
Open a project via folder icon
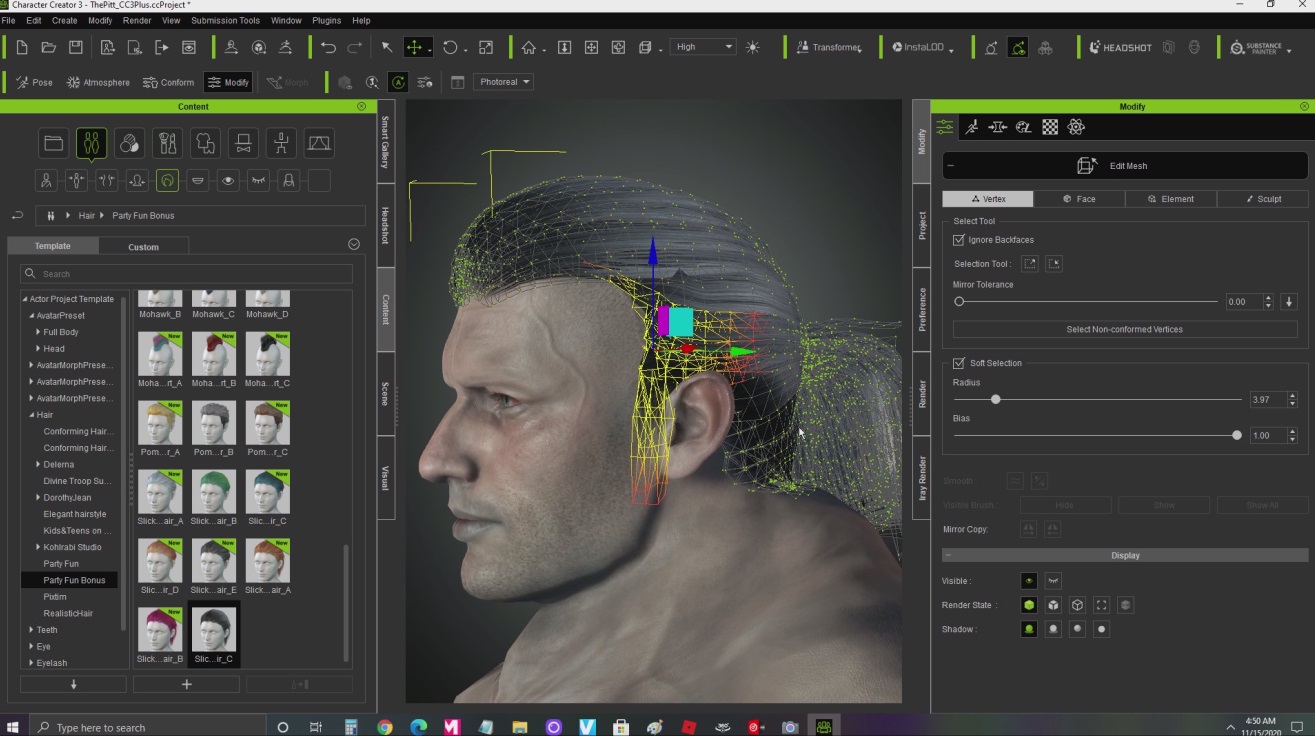point(48,47)
